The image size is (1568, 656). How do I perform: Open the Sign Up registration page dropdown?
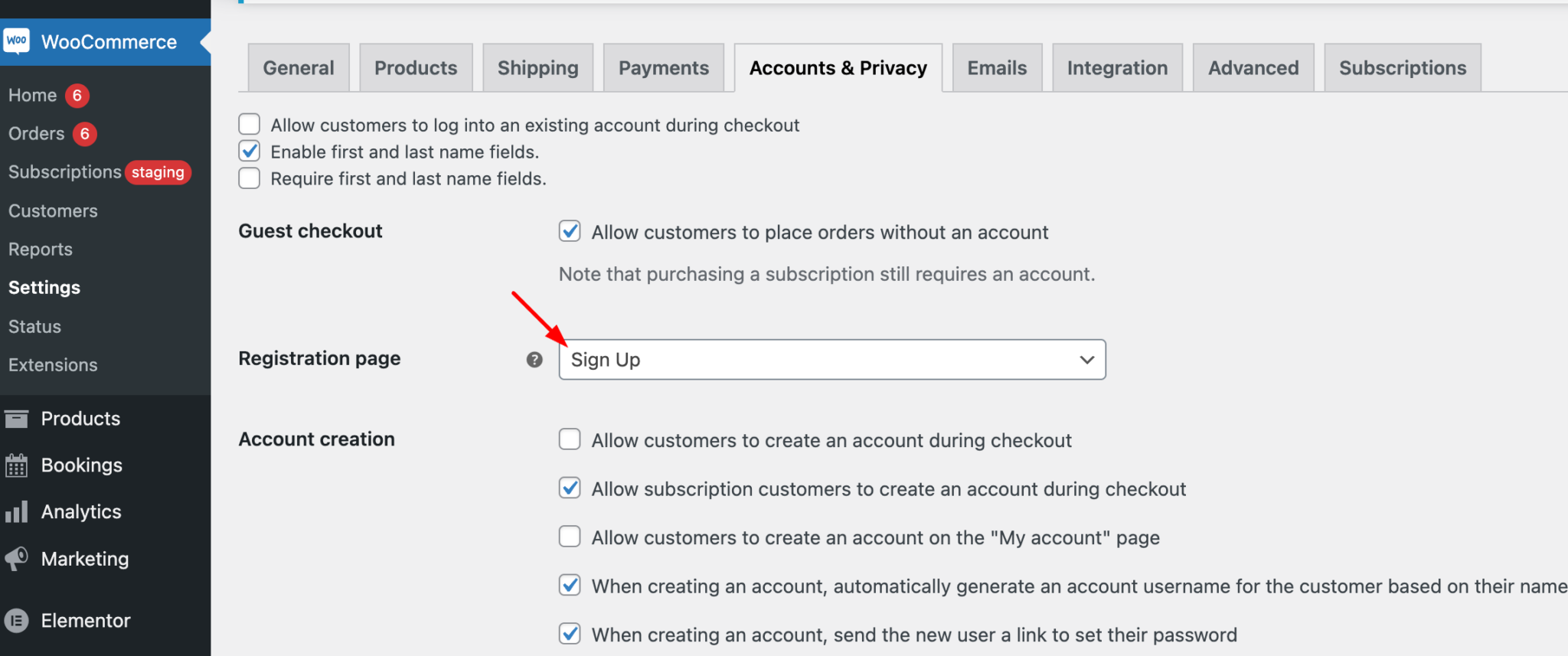[x=832, y=359]
